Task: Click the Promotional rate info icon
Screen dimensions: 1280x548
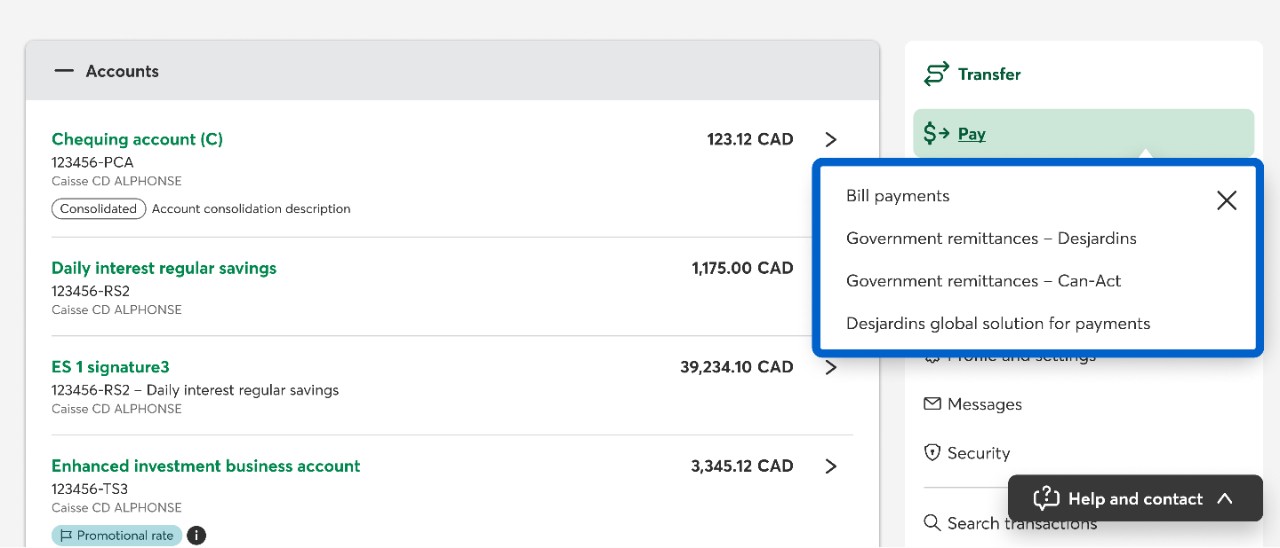Action: click(197, 536)
